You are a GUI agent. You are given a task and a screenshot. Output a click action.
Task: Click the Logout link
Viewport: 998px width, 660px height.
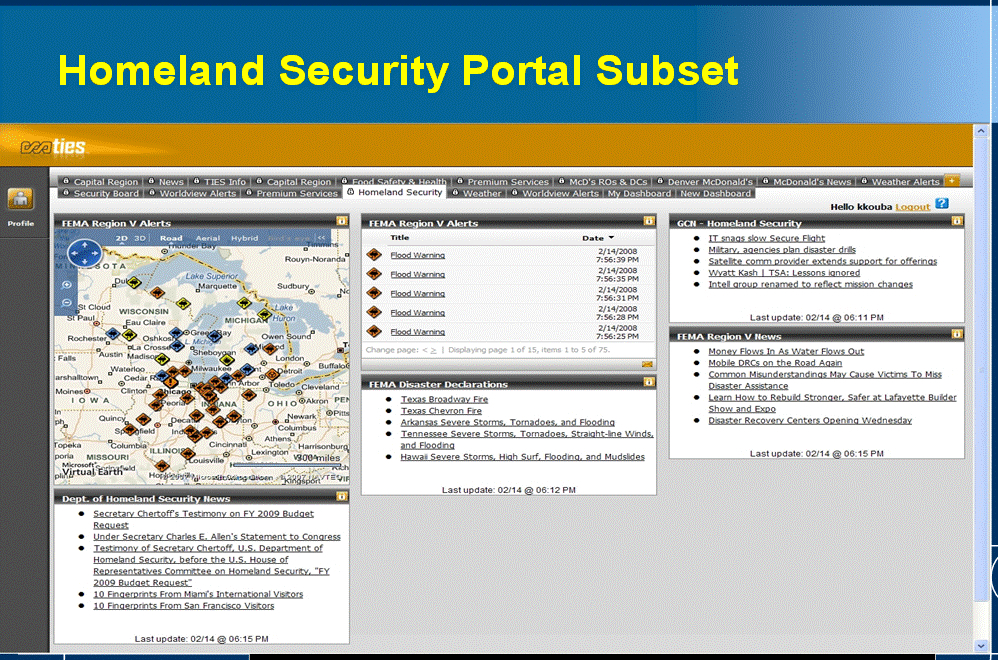coord(913,207)
